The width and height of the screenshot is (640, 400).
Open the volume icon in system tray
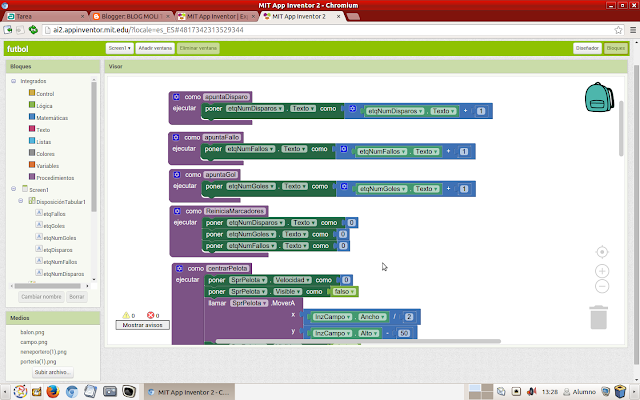point(531,391)
